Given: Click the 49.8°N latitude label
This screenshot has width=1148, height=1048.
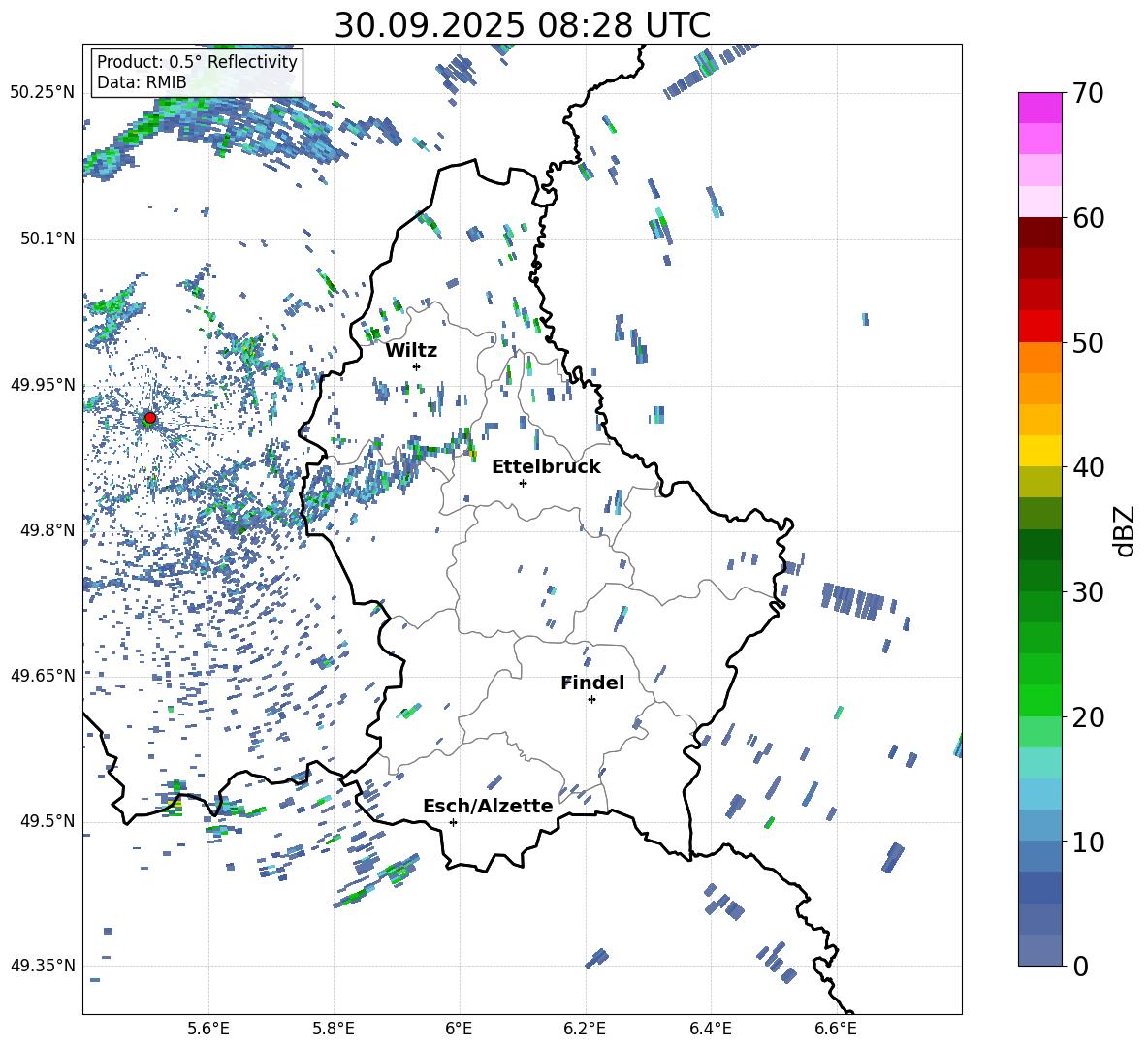Looking at the screenshot, I should coord(48,530).
